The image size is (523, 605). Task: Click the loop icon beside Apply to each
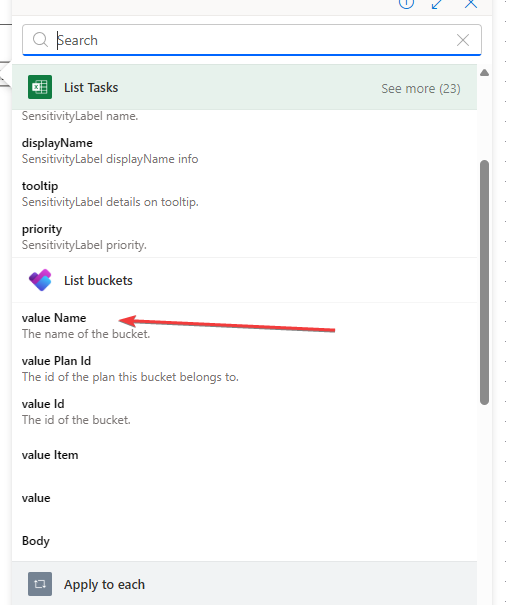point(40,584)
